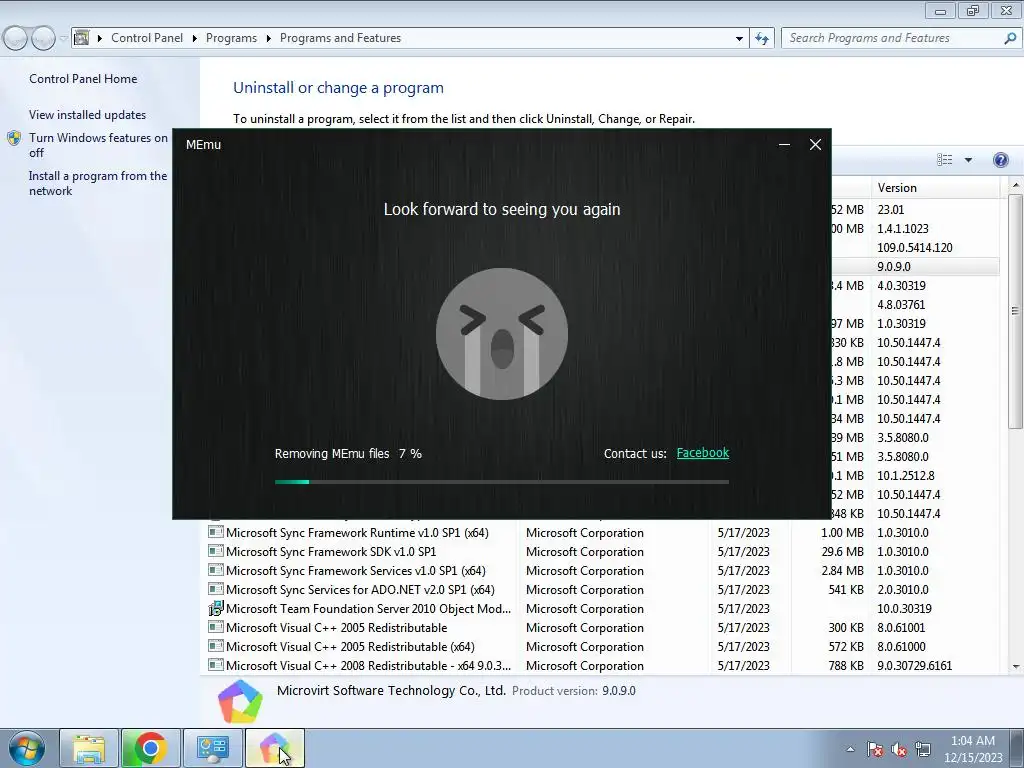Click the vertical scrollbar thumb

pos(1016,312)
